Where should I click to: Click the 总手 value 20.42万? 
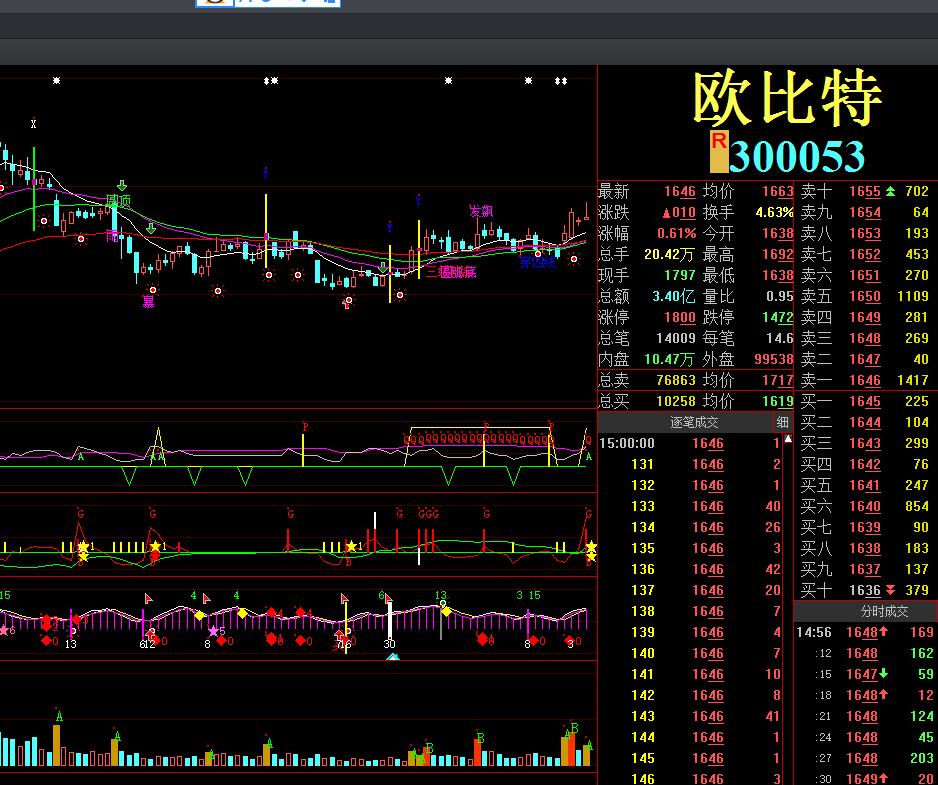coord(669,254)
